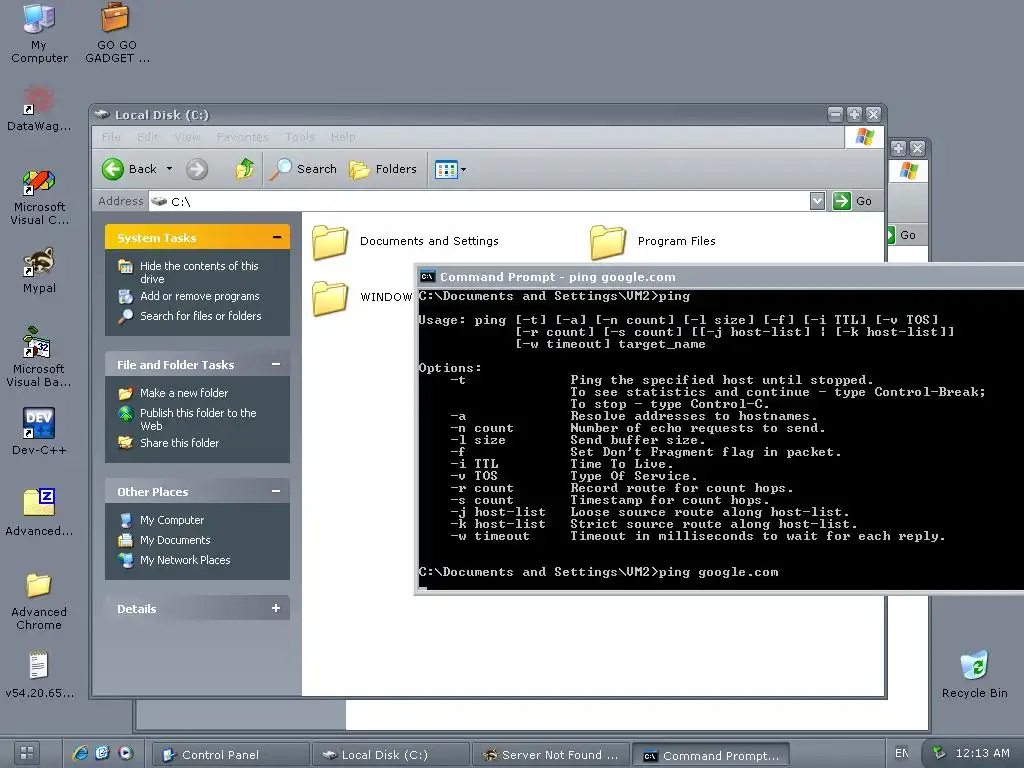Open the GO GO GADGET briefcase icon
This screenshot has height=768, width=1024.
coord(116,33)
